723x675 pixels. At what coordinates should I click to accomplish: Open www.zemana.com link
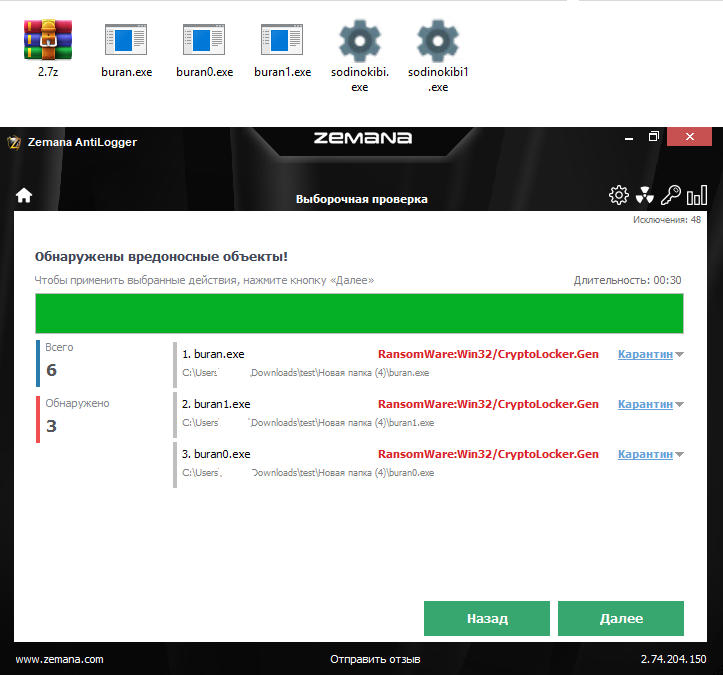59,659
